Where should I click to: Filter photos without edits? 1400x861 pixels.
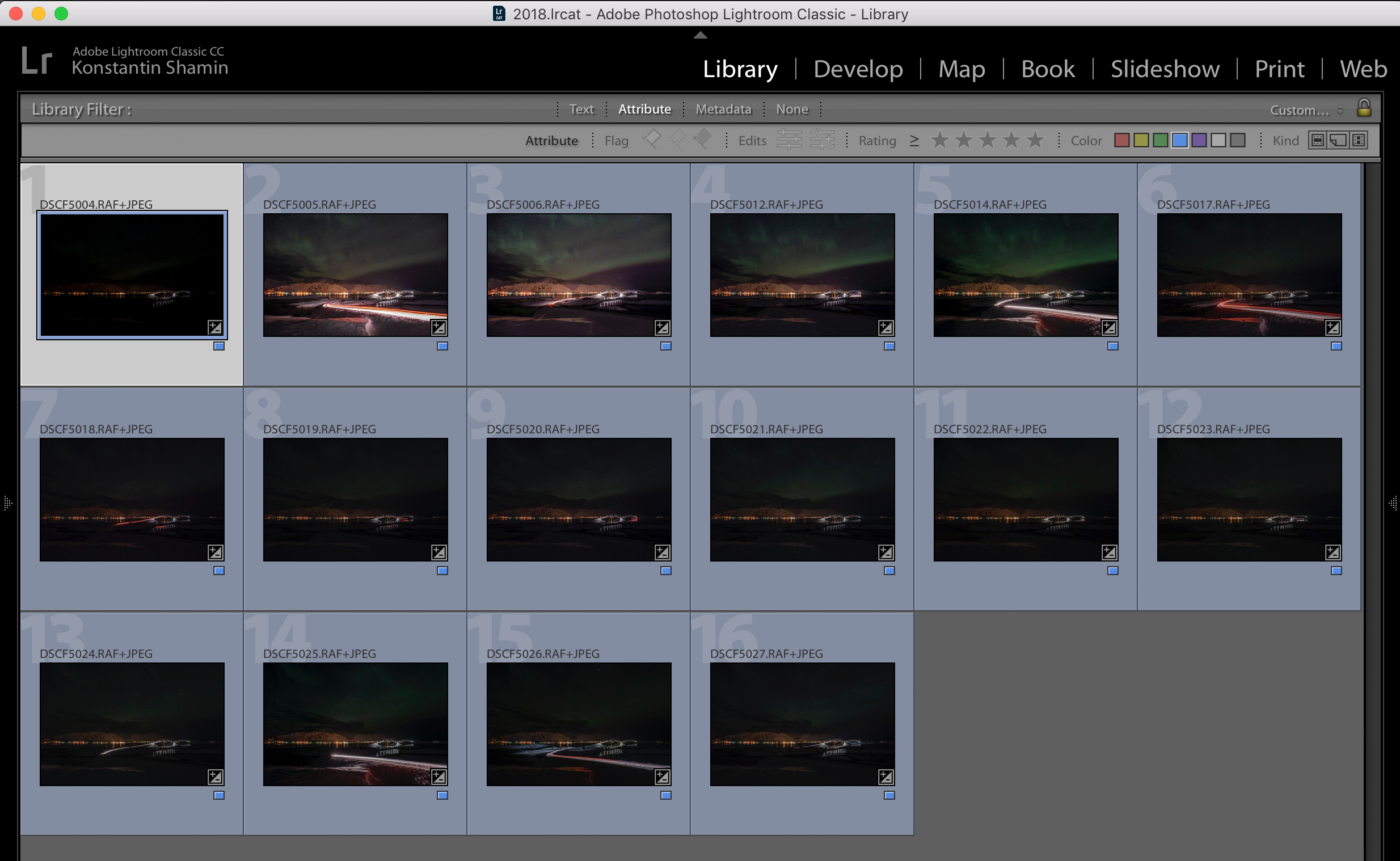click(x=822, y=140)
